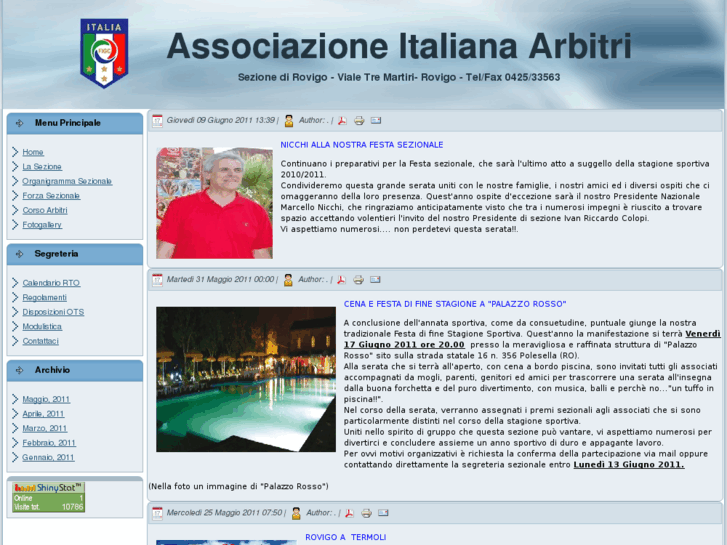Open PDF icon for Giovedì 09 Giugno article
This screenshot has width=727, height=545.
coord(342,121)
